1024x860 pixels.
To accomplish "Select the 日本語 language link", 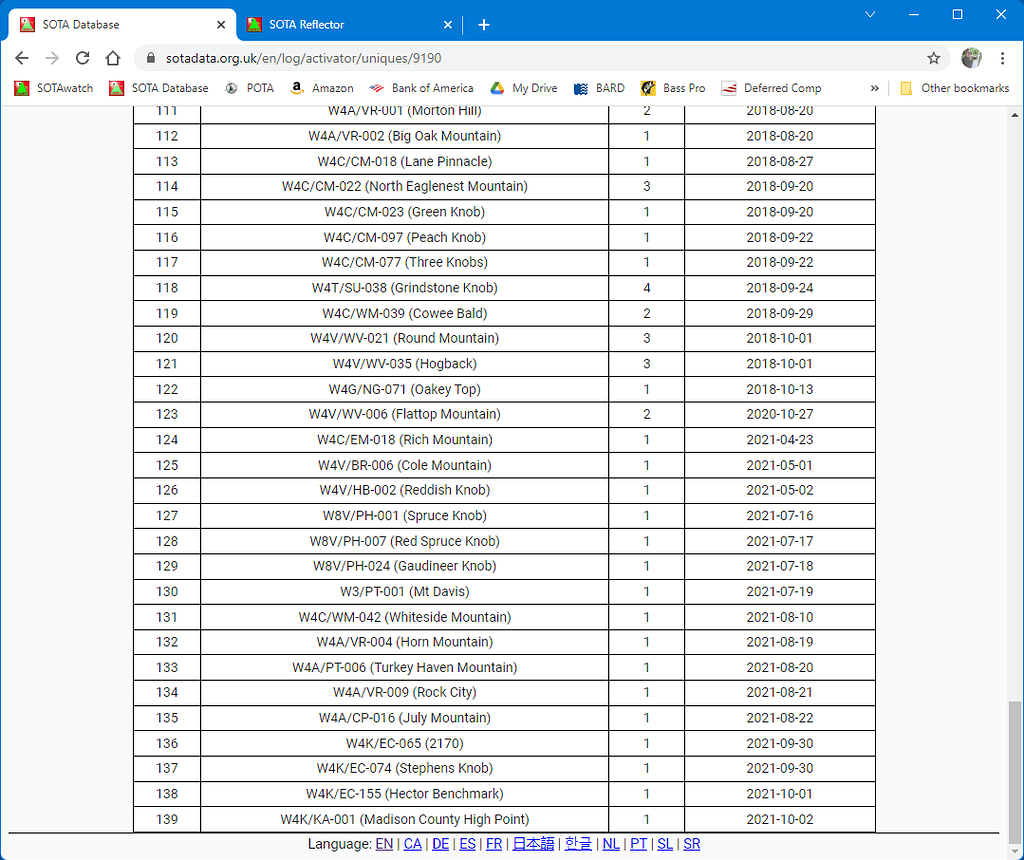I will pos(533,843).
